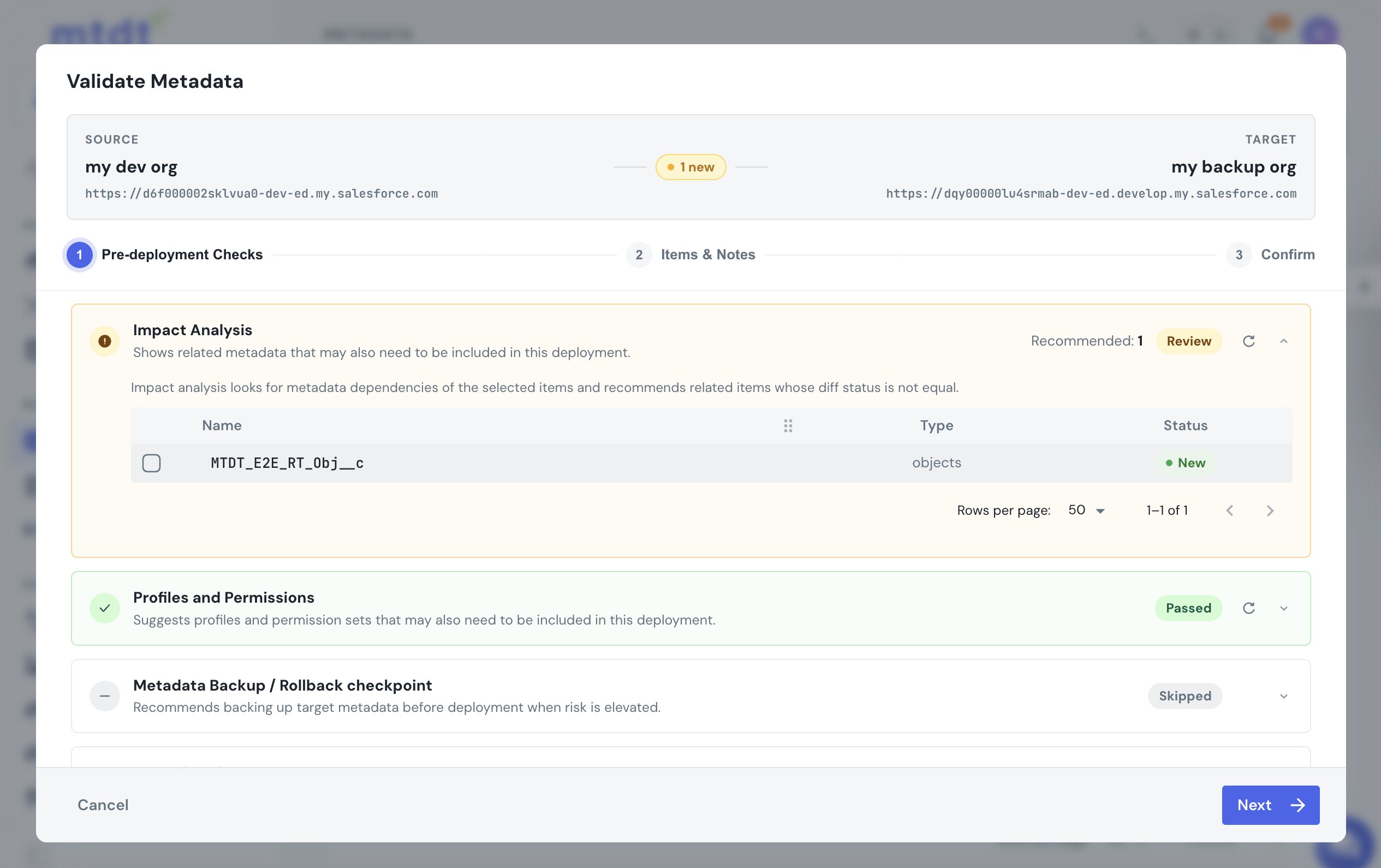
Task: Expand the Profiles and Permissions section
Action: click(1283, 608)
